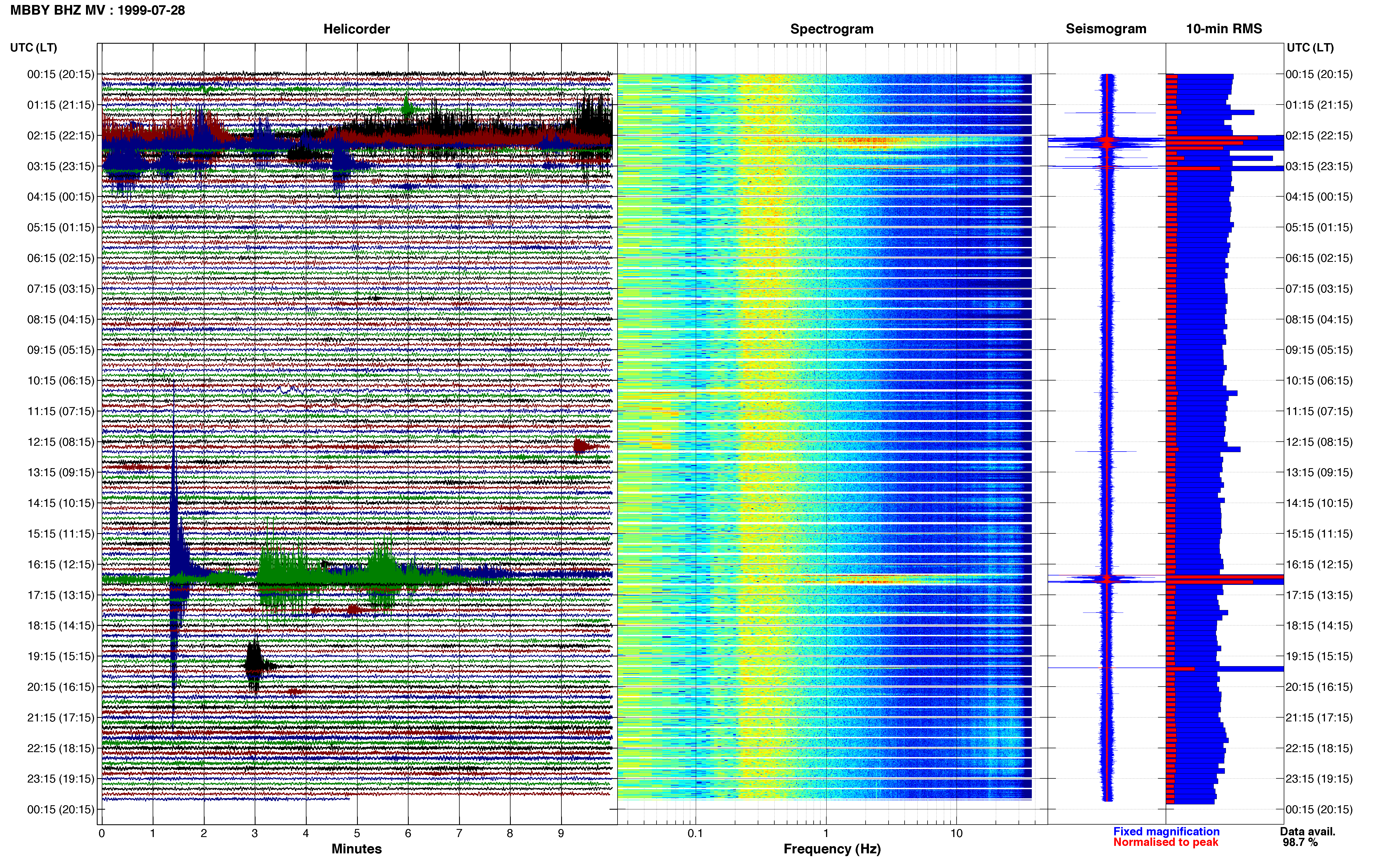1388x868 pixels.
Task: Click left time label '19:15 (15:15)'
Action: click(61, 656)
